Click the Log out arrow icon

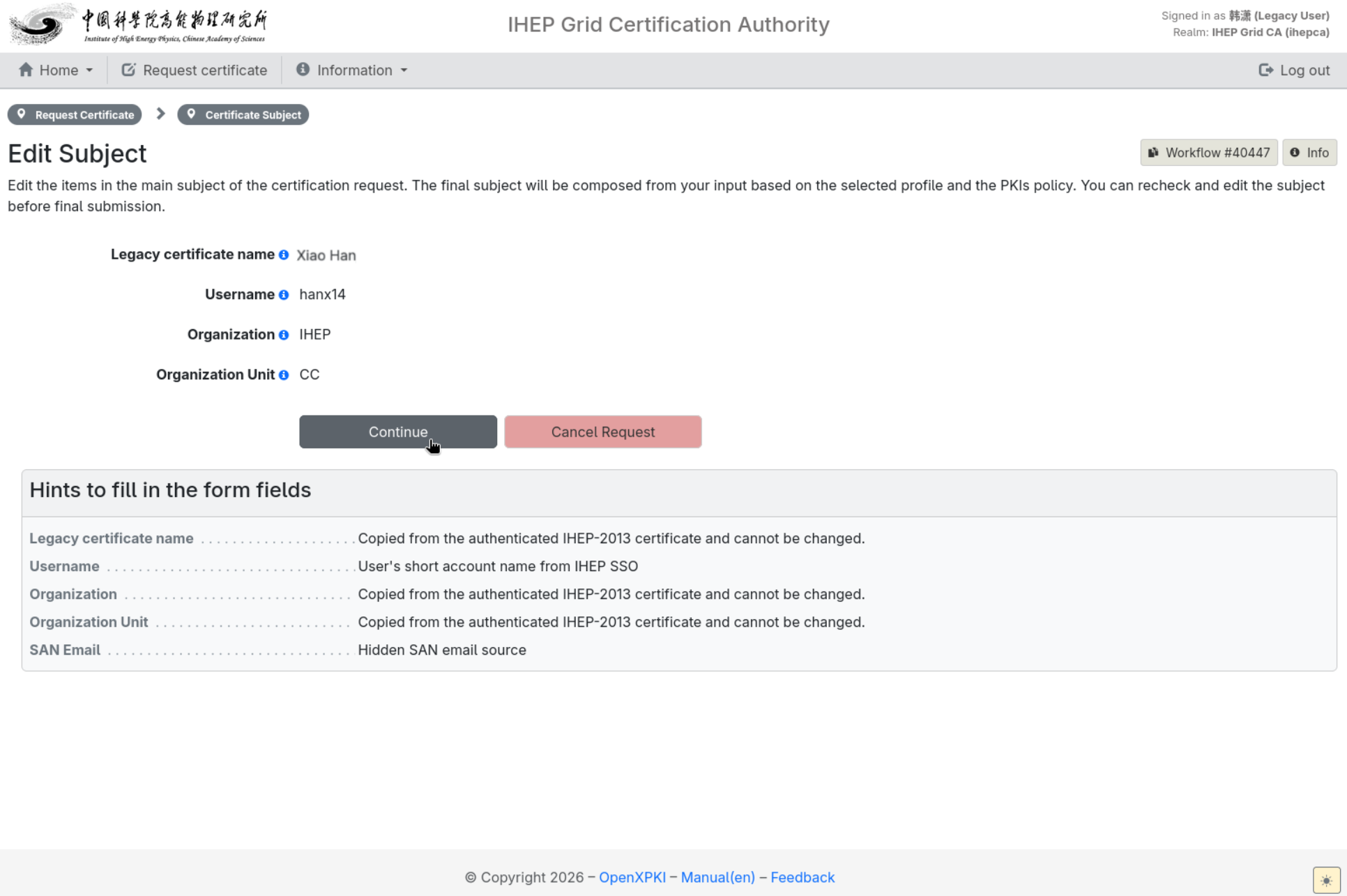pyautogui.click(x=1265, y=70)
